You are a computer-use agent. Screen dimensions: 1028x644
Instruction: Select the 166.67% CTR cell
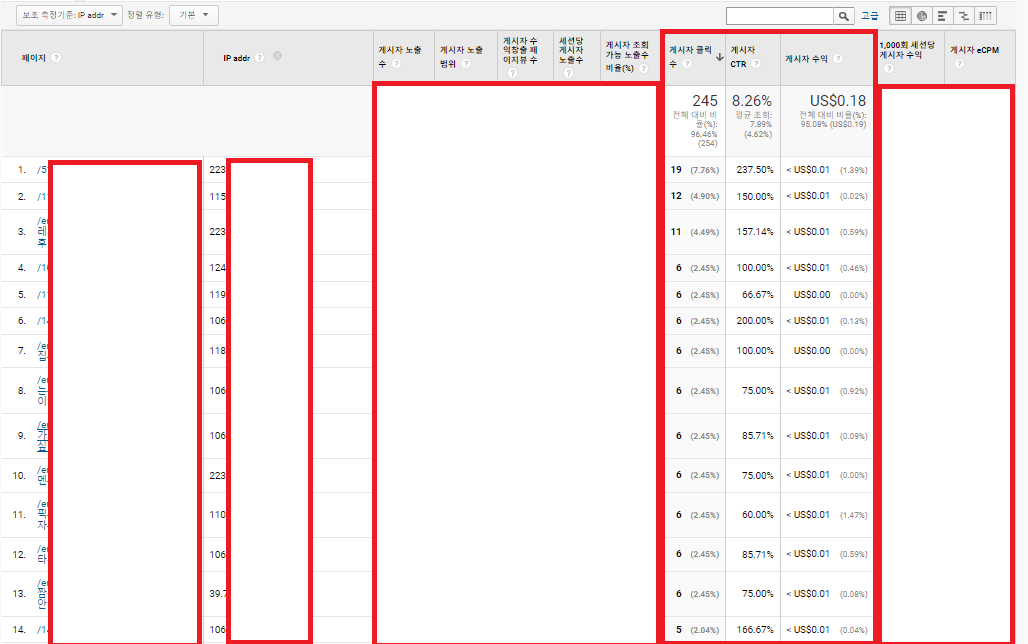755,630
